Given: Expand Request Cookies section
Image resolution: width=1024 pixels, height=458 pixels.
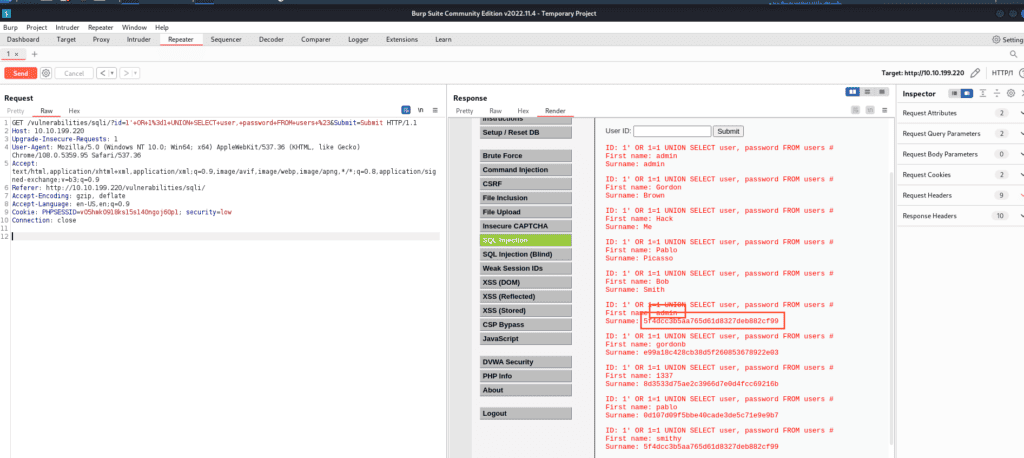Looking at the screenshot, I should click(960, 174).
